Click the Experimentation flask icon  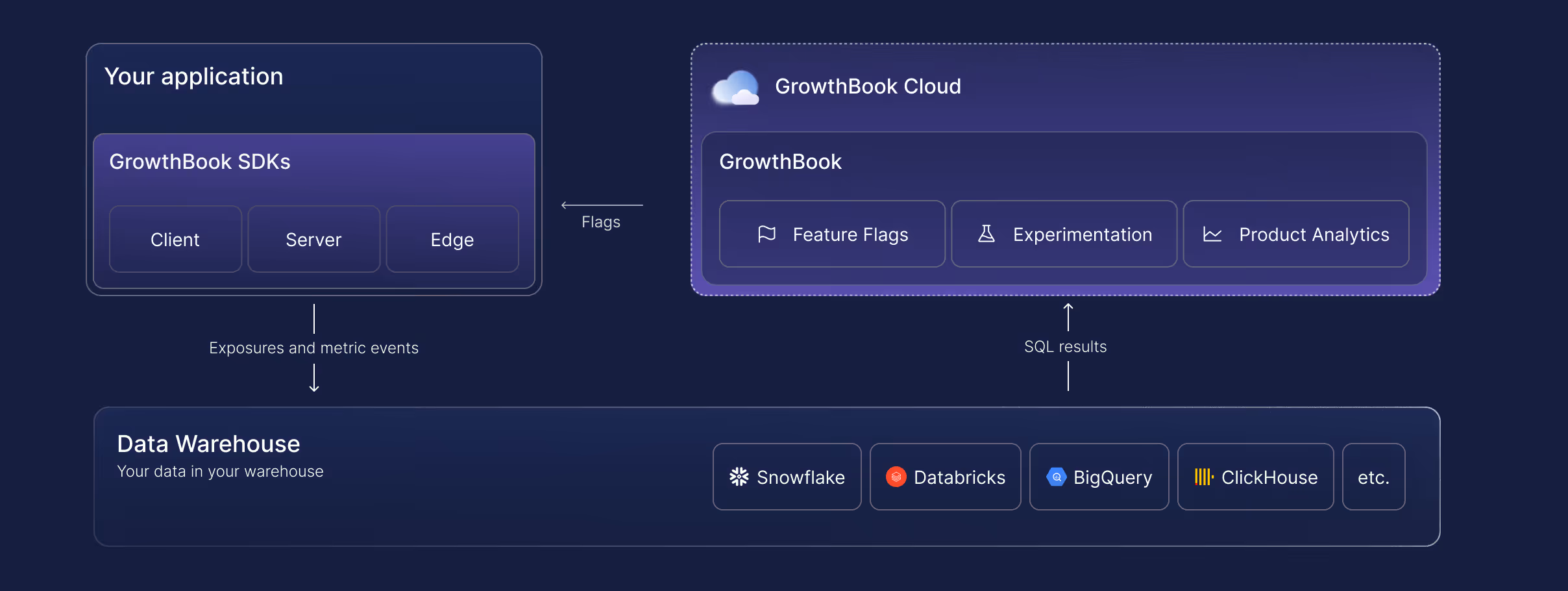(986, 234)
